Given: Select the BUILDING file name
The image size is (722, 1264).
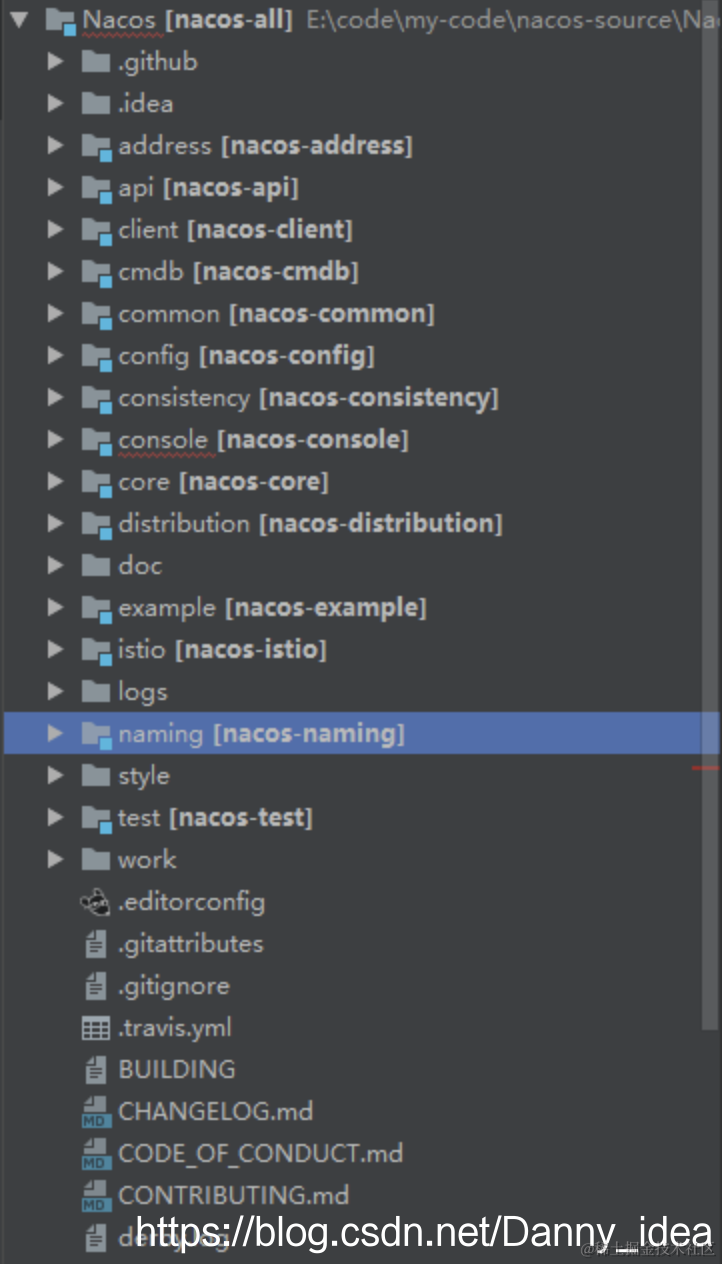Looking at the screenshot, I should pyautogui.click(x=177, y=1069).
